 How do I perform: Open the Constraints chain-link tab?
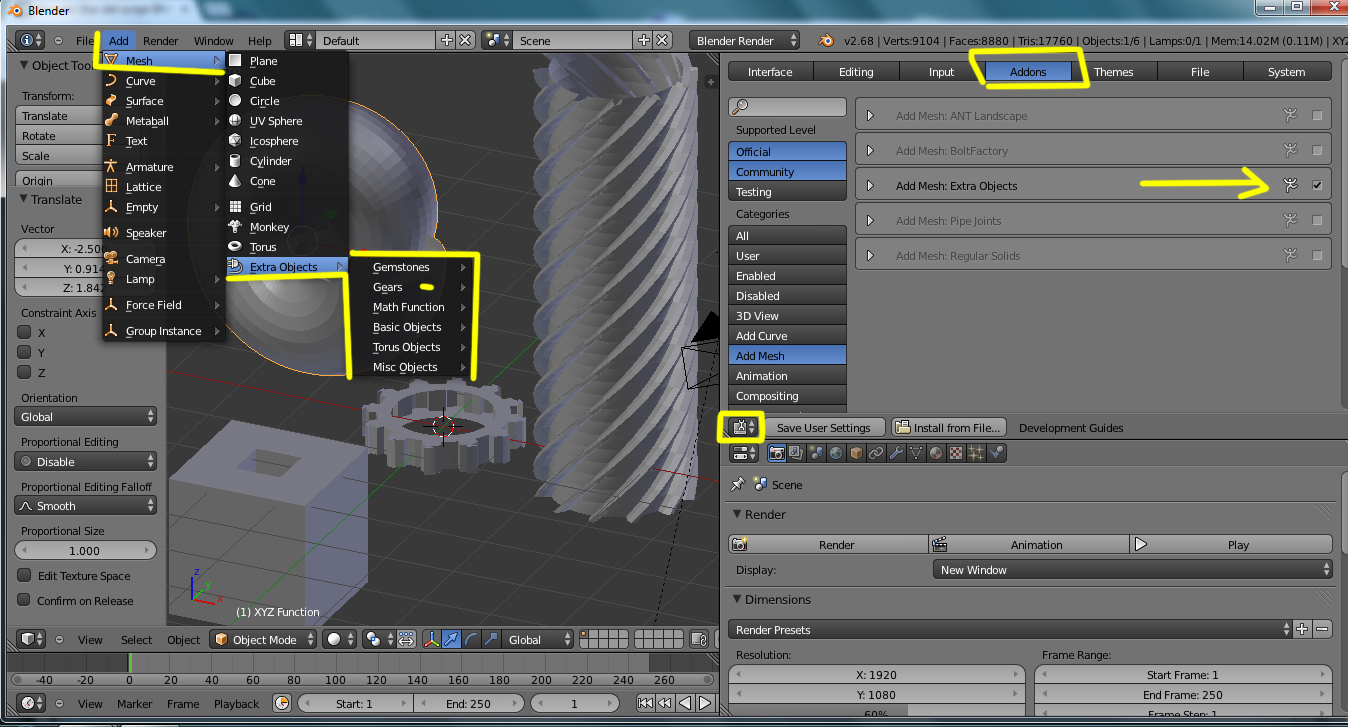coord(876,453)
